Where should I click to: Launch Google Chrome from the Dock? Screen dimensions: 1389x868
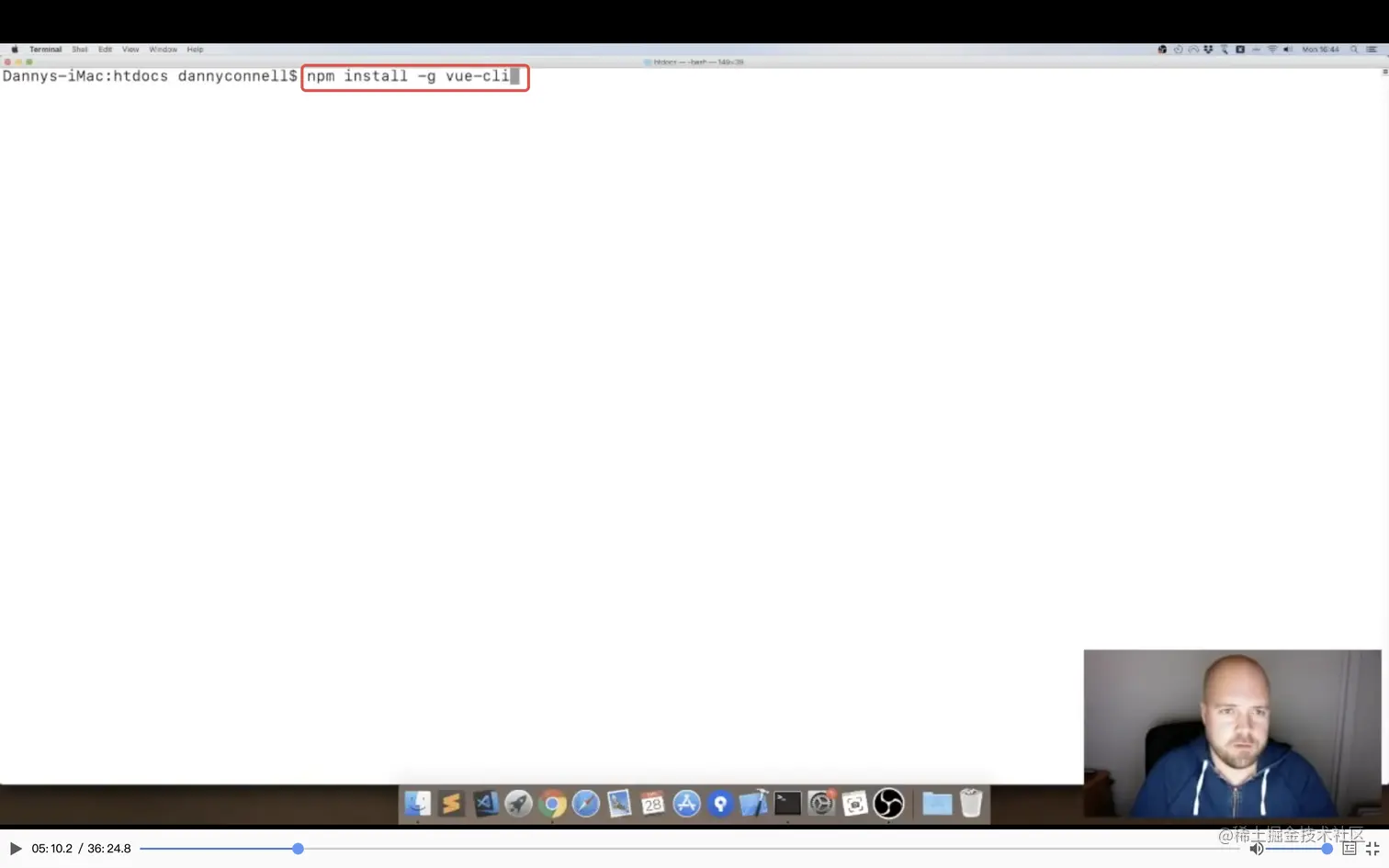pyautogui.click(x=552, y=804)
